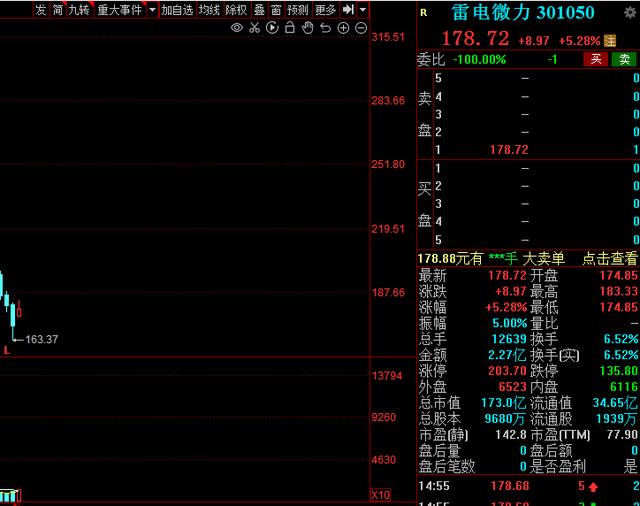Screen dimensions: 640x506
Task: Click the red up arrow in 14:55 row
Action: (x=593, y=486)
